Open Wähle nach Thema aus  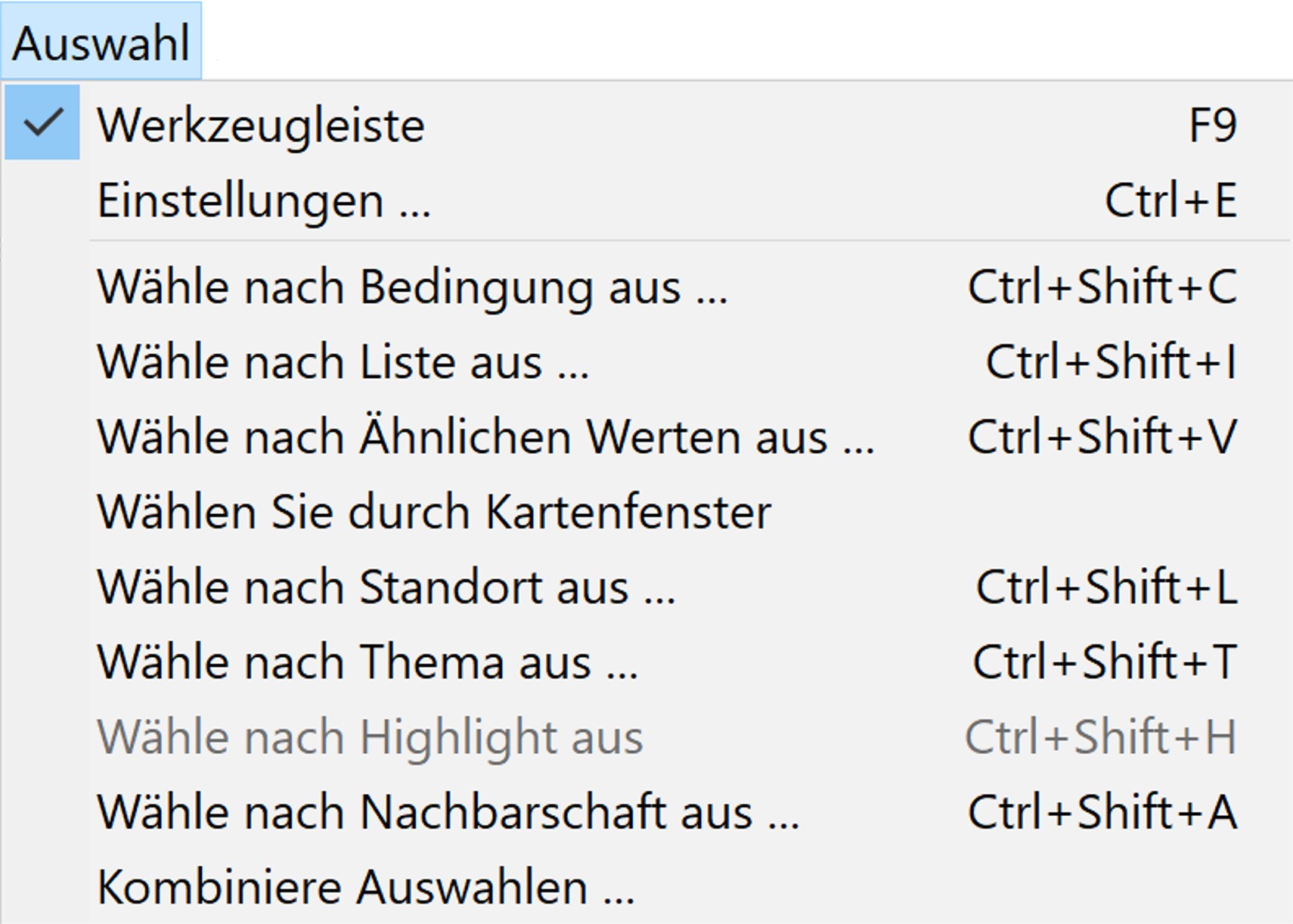click(x=367, y=662)
